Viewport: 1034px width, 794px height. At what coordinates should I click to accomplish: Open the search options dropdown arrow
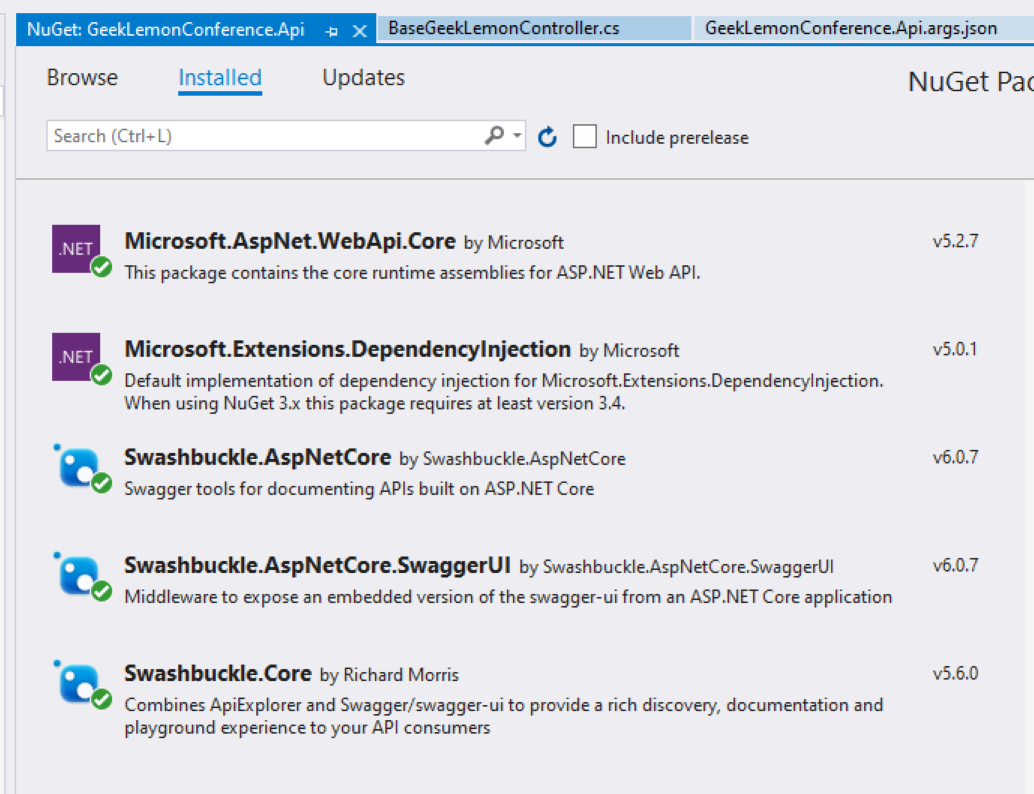[x=518, y=136]
